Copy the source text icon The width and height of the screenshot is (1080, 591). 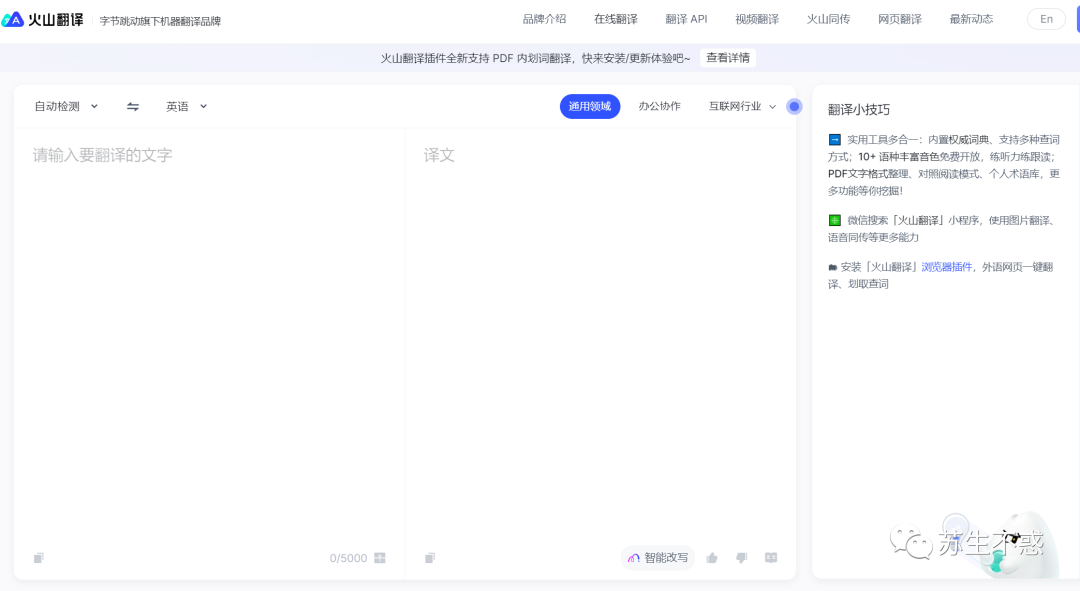[39, 558]
